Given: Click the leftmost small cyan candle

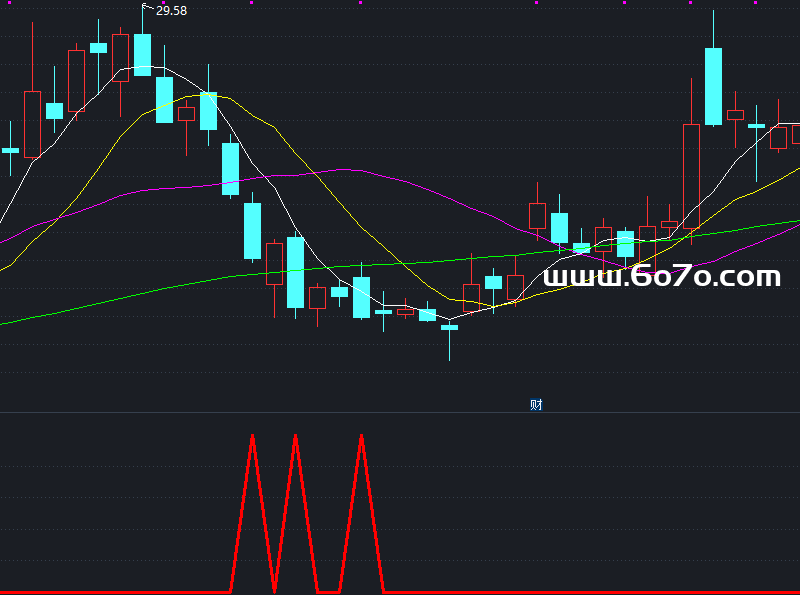Looking at the screenshot, I should (x=10, y=150).
